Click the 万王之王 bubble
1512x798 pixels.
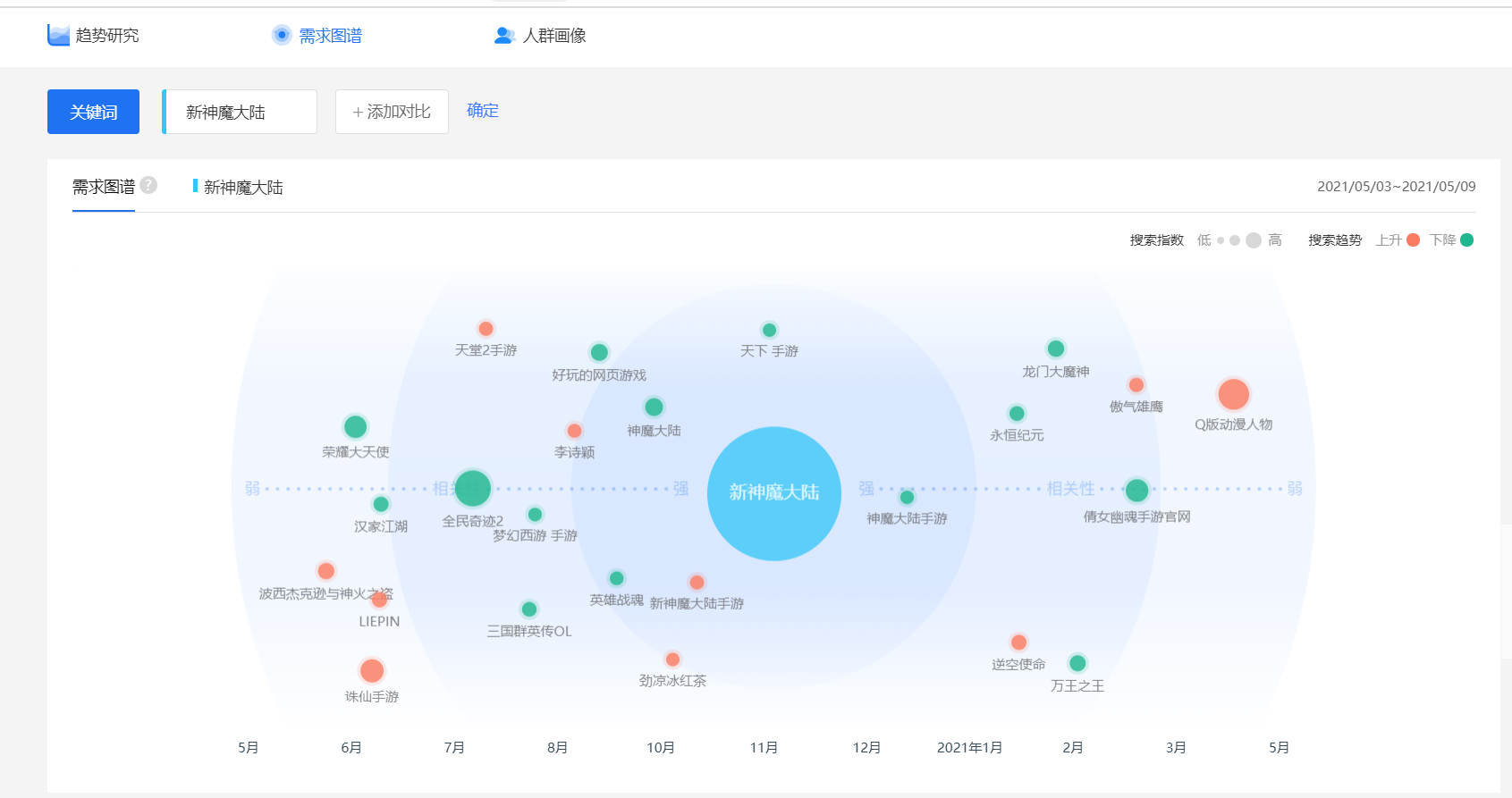point(1077,663)
